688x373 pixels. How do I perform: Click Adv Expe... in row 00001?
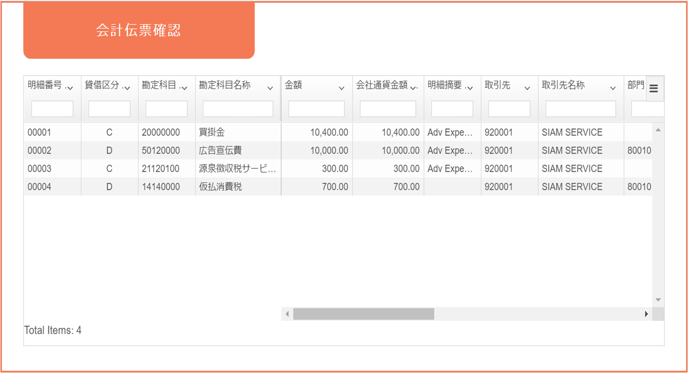tap(450, 132)
